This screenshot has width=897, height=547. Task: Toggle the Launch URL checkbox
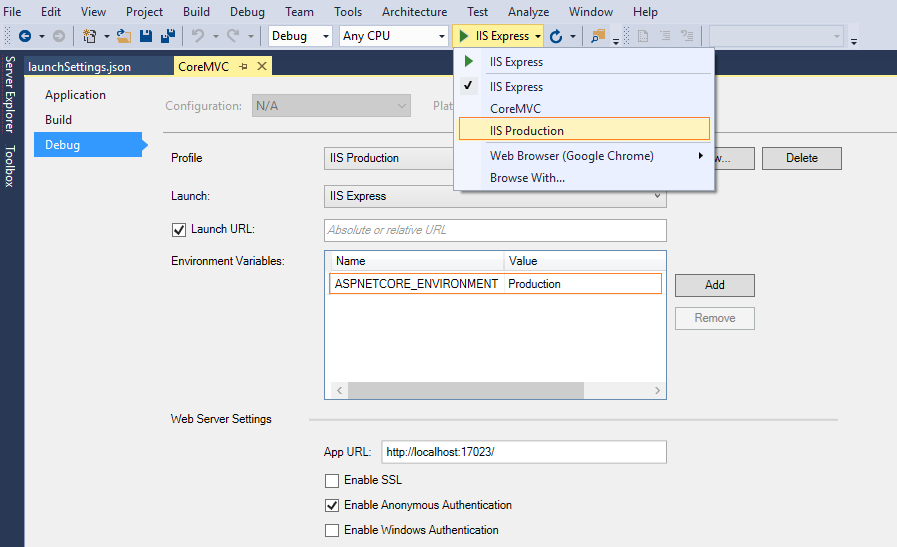click(179, 230)
